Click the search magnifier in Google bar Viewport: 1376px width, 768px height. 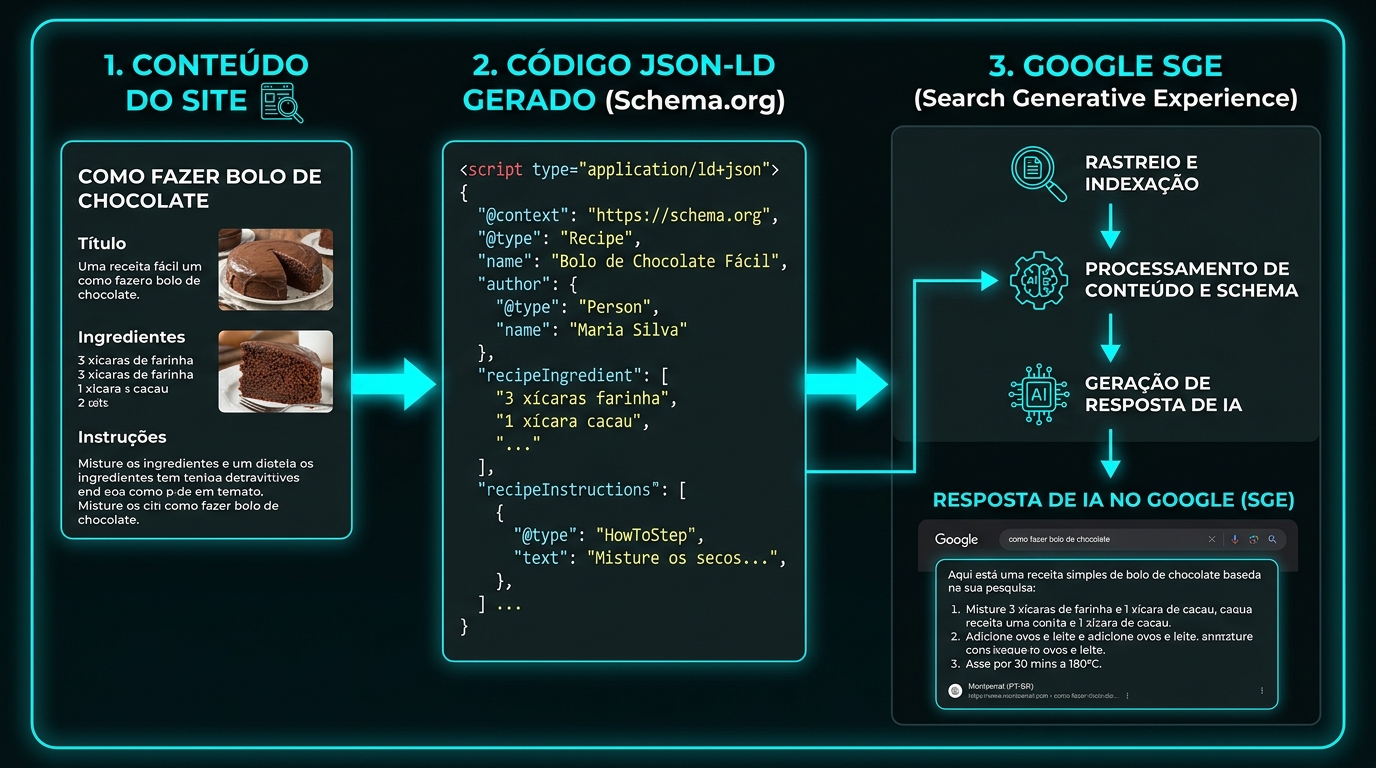click(x=1272, y=539)
